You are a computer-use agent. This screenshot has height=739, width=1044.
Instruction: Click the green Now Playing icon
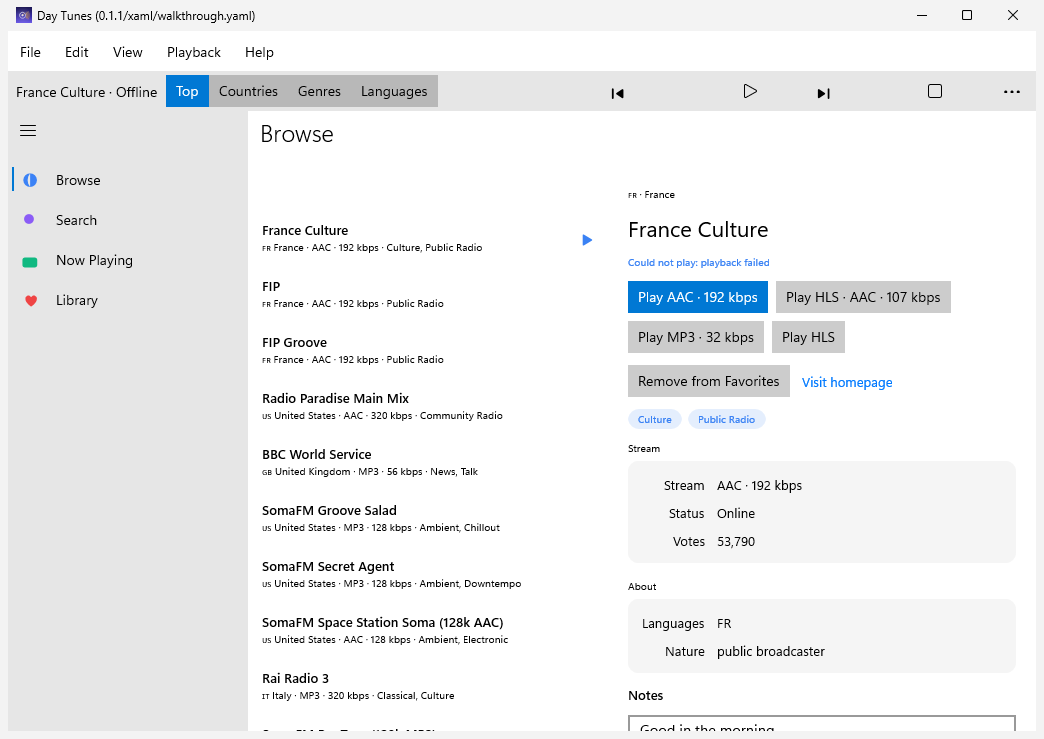(30, 262)
